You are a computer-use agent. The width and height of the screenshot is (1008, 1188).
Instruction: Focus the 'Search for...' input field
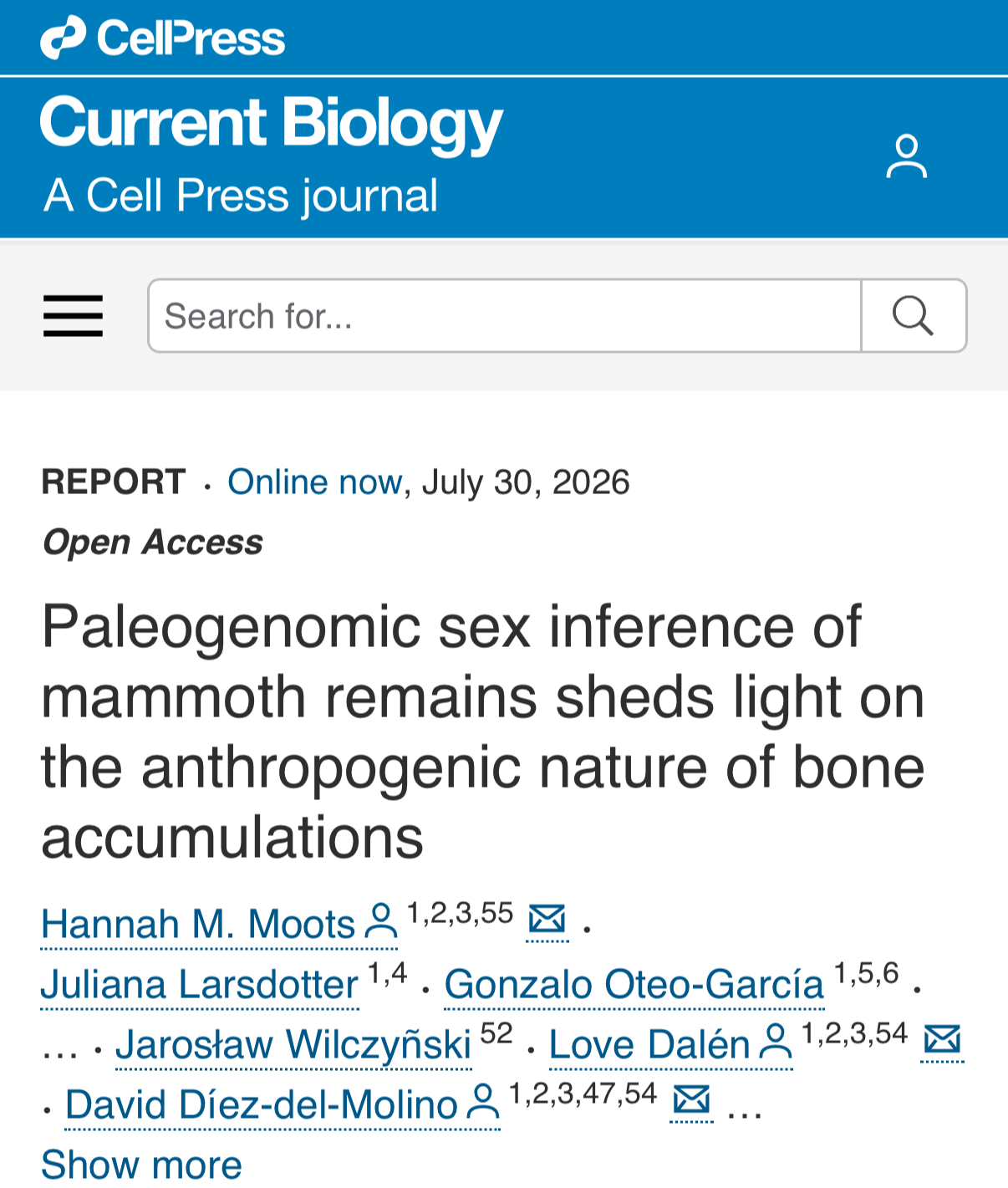pyautogui.click(x=505, y=316)
